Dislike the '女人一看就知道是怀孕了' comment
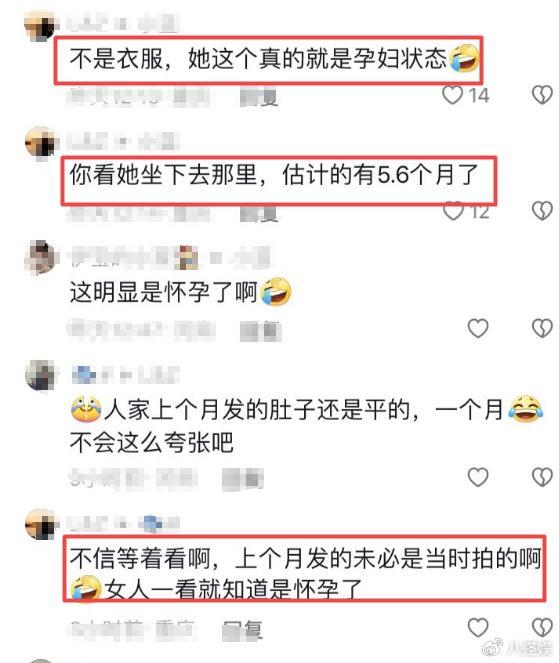The image size is (559, 663). [x=542, y=627]
